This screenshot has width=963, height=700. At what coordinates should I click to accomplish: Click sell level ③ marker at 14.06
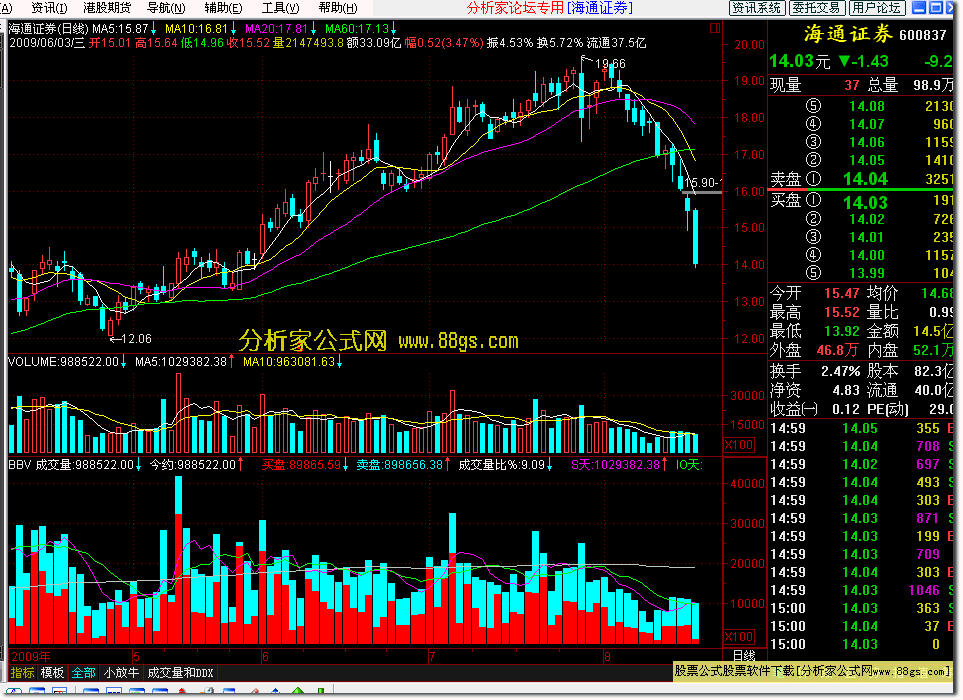pos(813,142)
